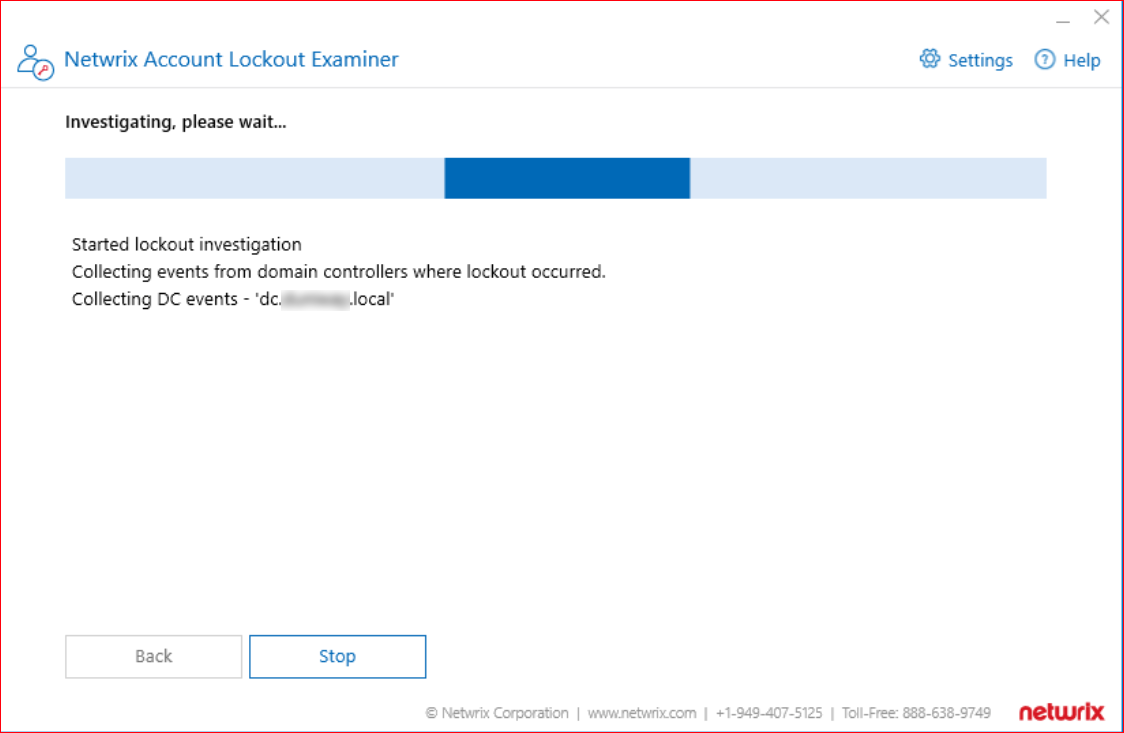The image size is (1124, 733).
Task: Stop the running investigation
Action: (x=338, y=656)
